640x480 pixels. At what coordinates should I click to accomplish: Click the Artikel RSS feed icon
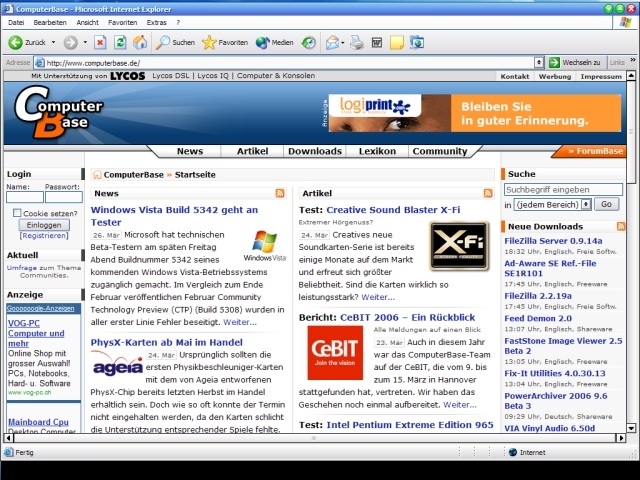point(488,193)
